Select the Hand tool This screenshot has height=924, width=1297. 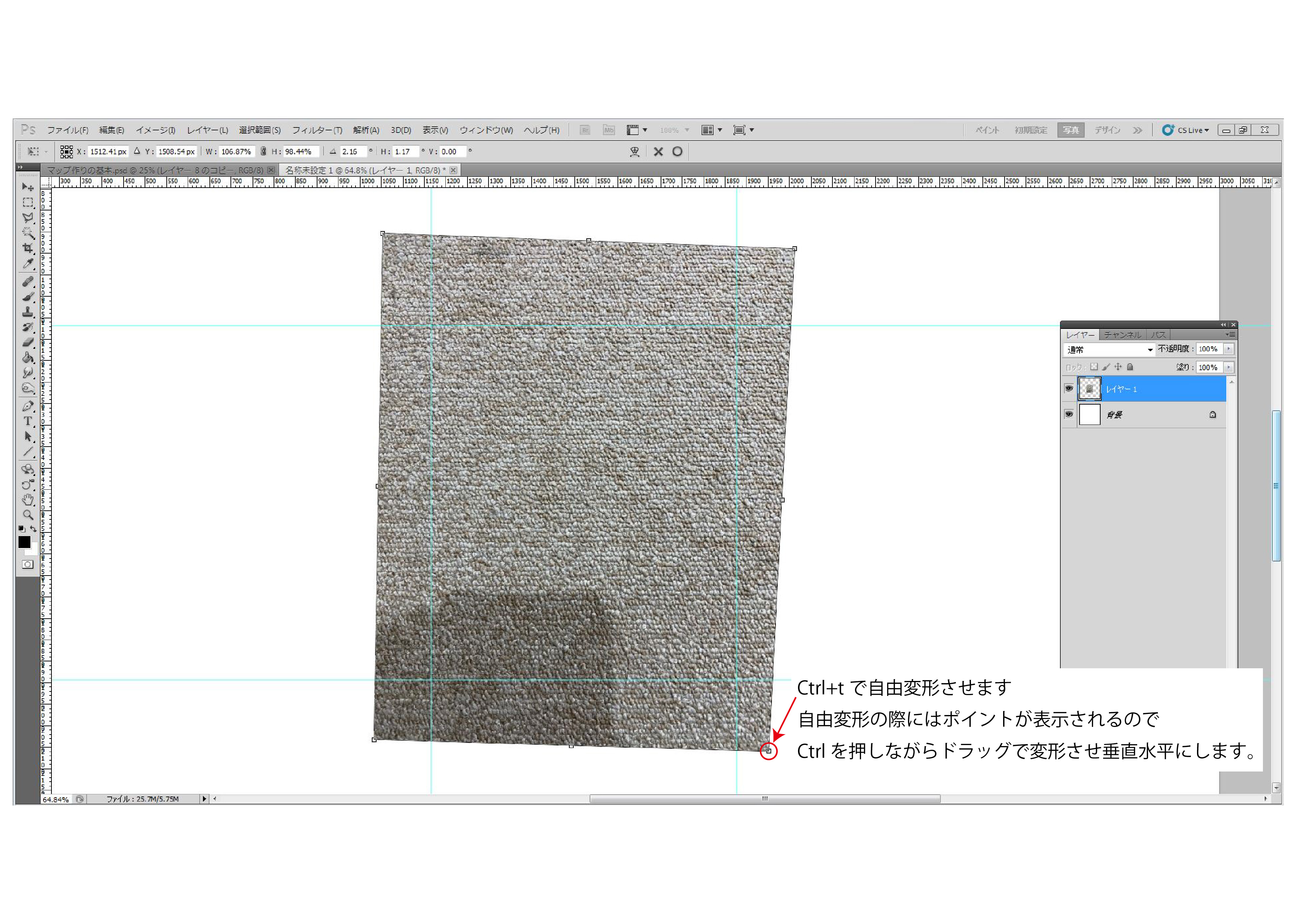(x=27, y=500)
